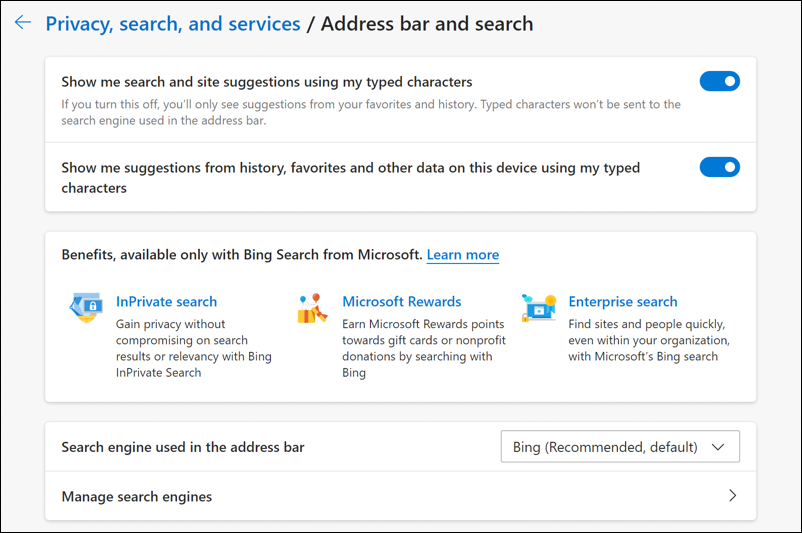This screenshot has width=802, height=533.
Task: Click the Address bar and search heading
Action: point(427,24)
